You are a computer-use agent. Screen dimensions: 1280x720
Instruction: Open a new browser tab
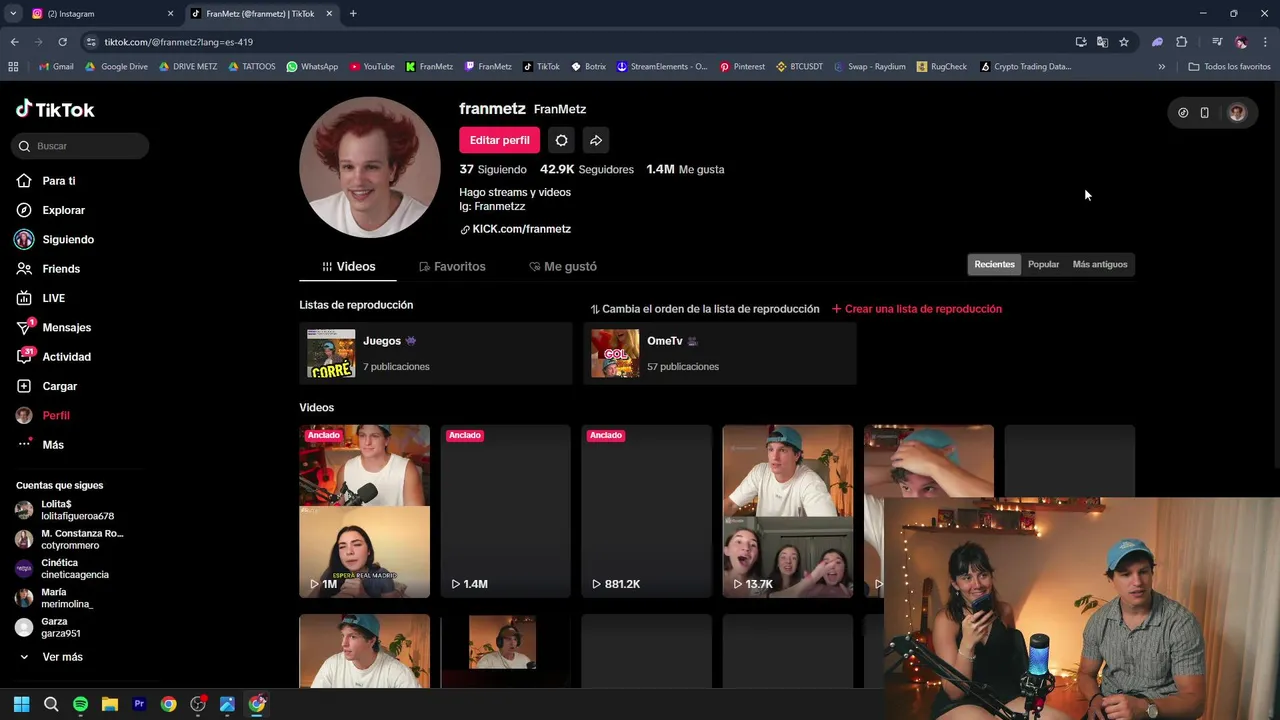click(353, 14)
